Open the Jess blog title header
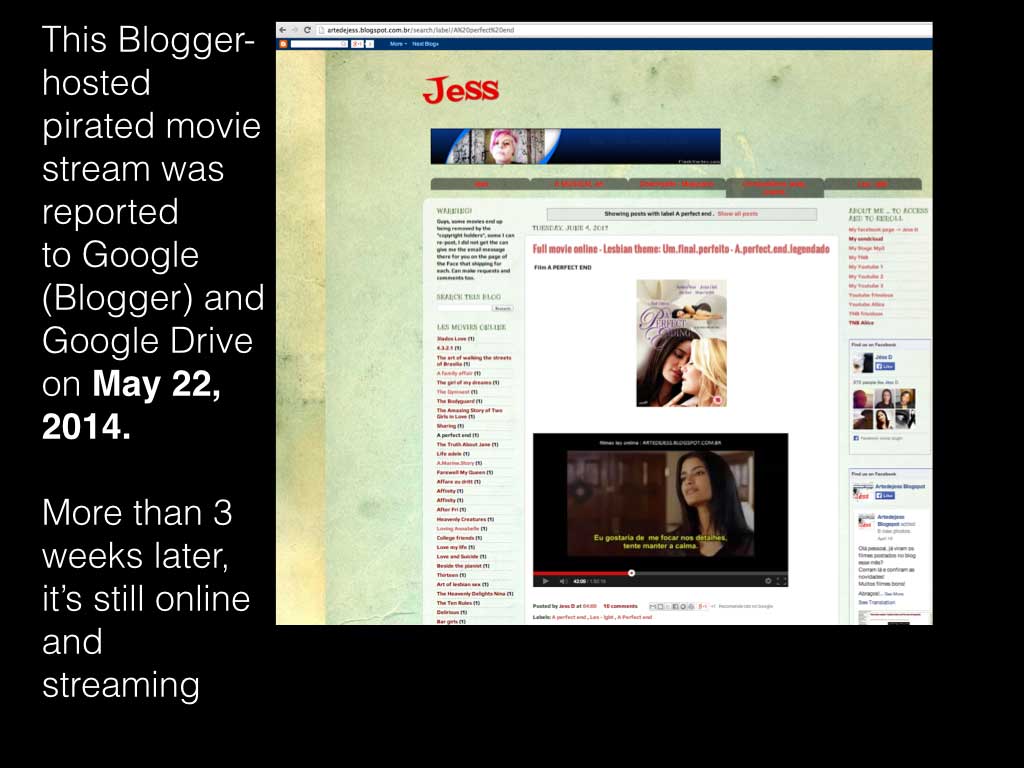This screenshot has width=1024, height=768. (x=461, y=90)
